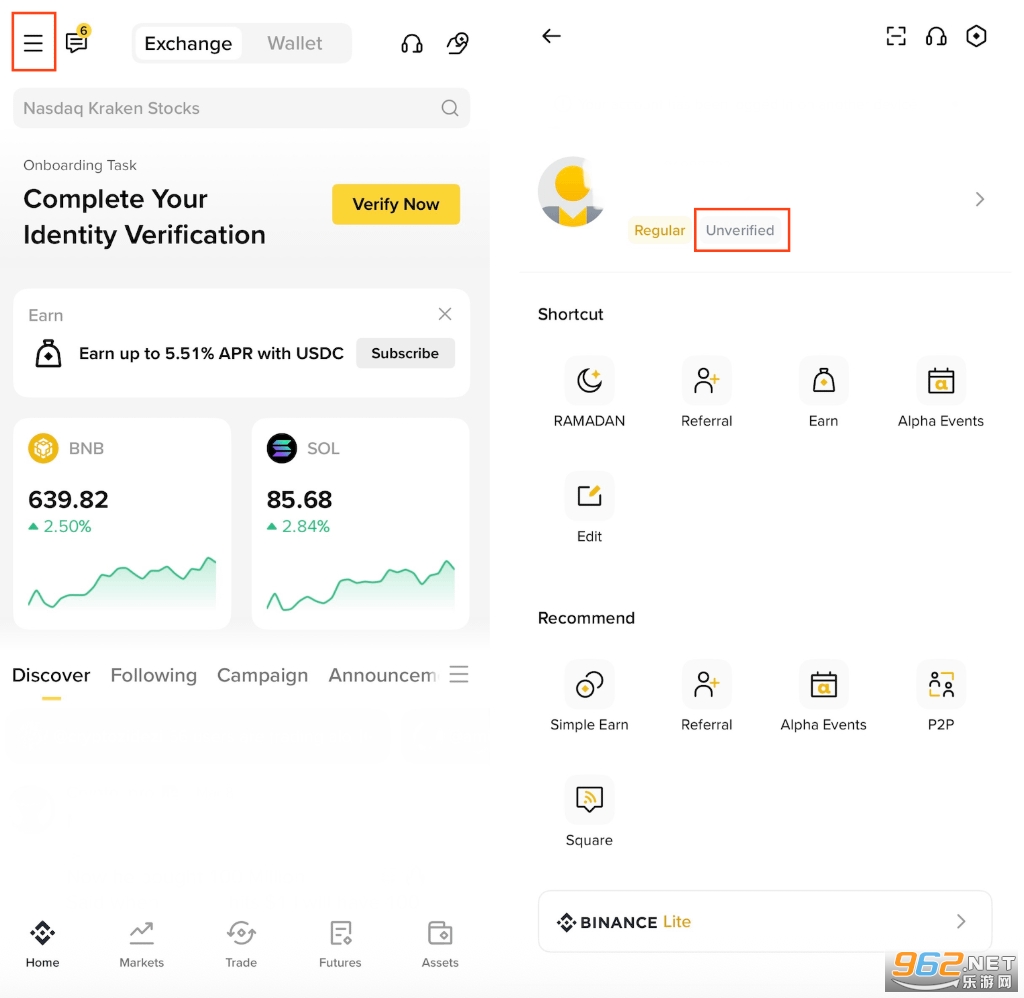Screen dimensions: 1024x998
Task: Open the chat notifications icon
Action: click(x=75, y=43)
